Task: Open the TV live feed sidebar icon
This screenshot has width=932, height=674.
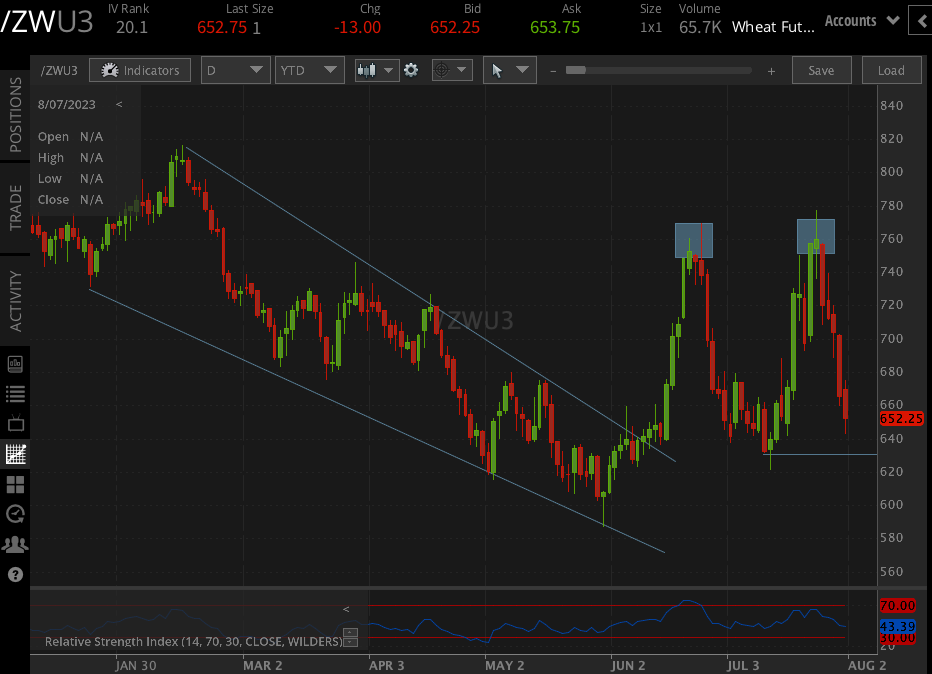Action: (x=15, y=423)
